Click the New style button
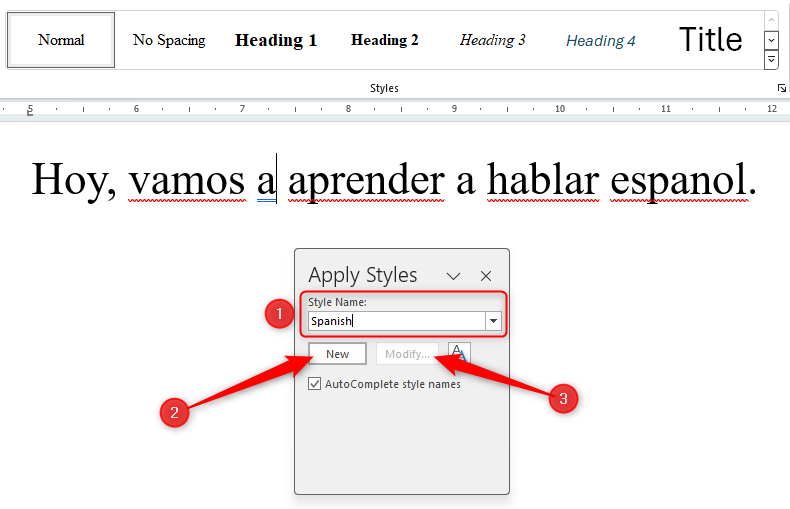The image size is (790, 509). tap(337, 354)
